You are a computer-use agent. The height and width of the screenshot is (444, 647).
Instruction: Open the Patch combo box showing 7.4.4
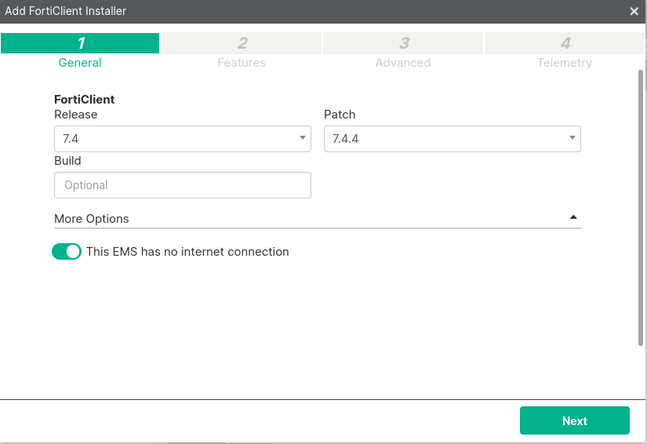pos(445,139)
